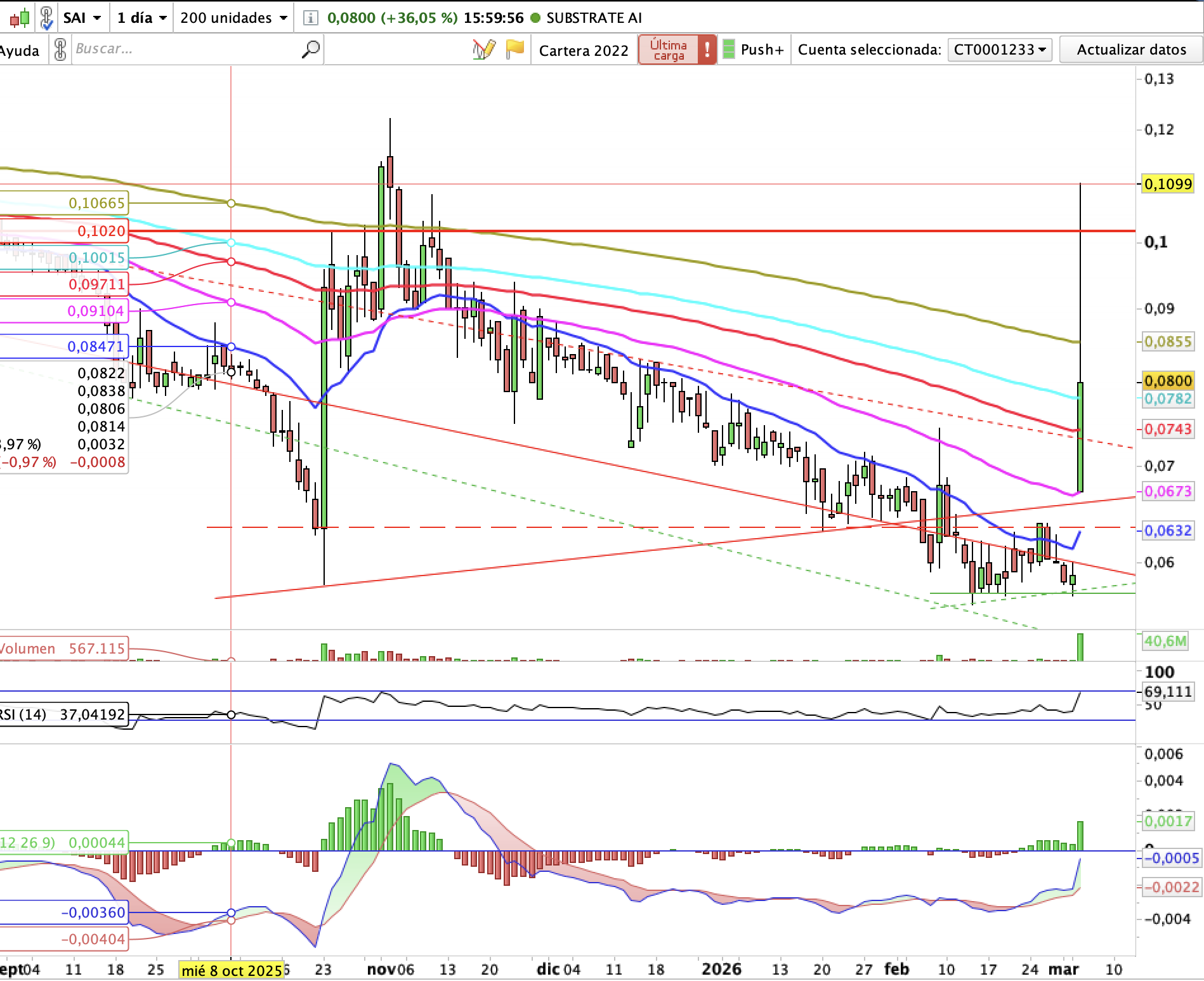Select account CT0001233 dropdown
The width and height of the screenshot is (1204, 981).
pyautogui.click(x=999, y=49)
